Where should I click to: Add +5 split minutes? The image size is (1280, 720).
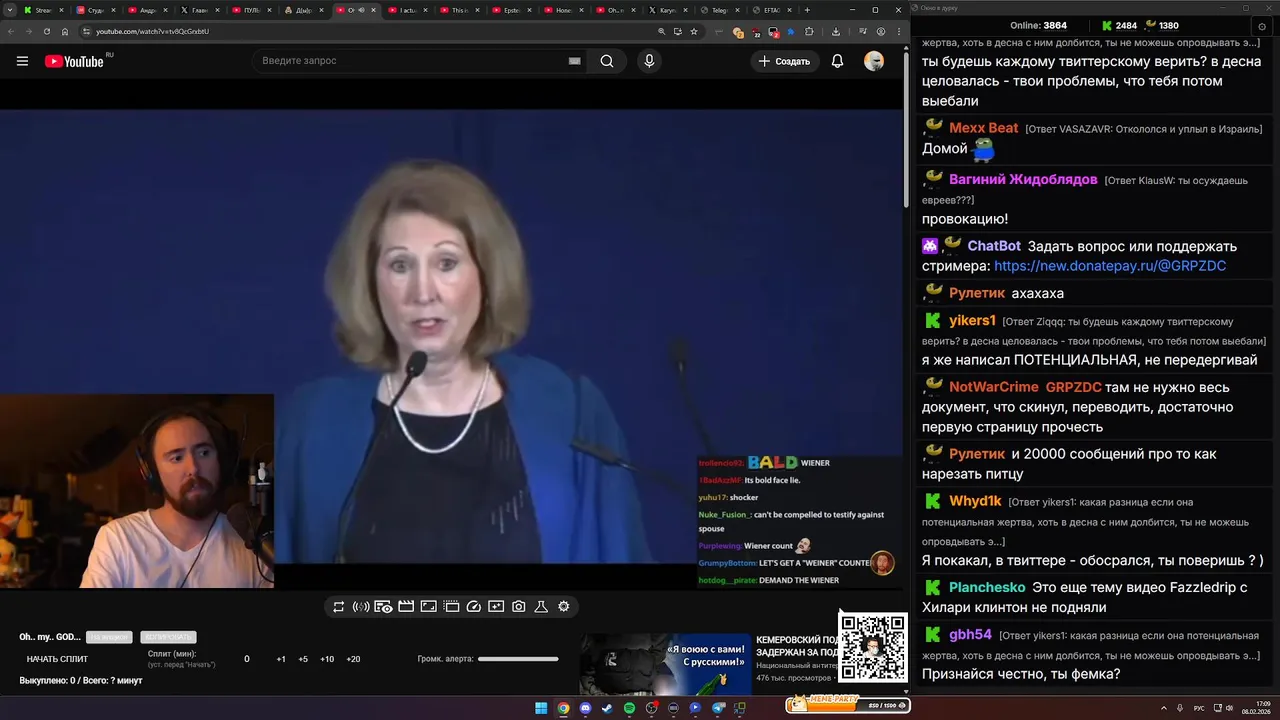pos(303,659)
